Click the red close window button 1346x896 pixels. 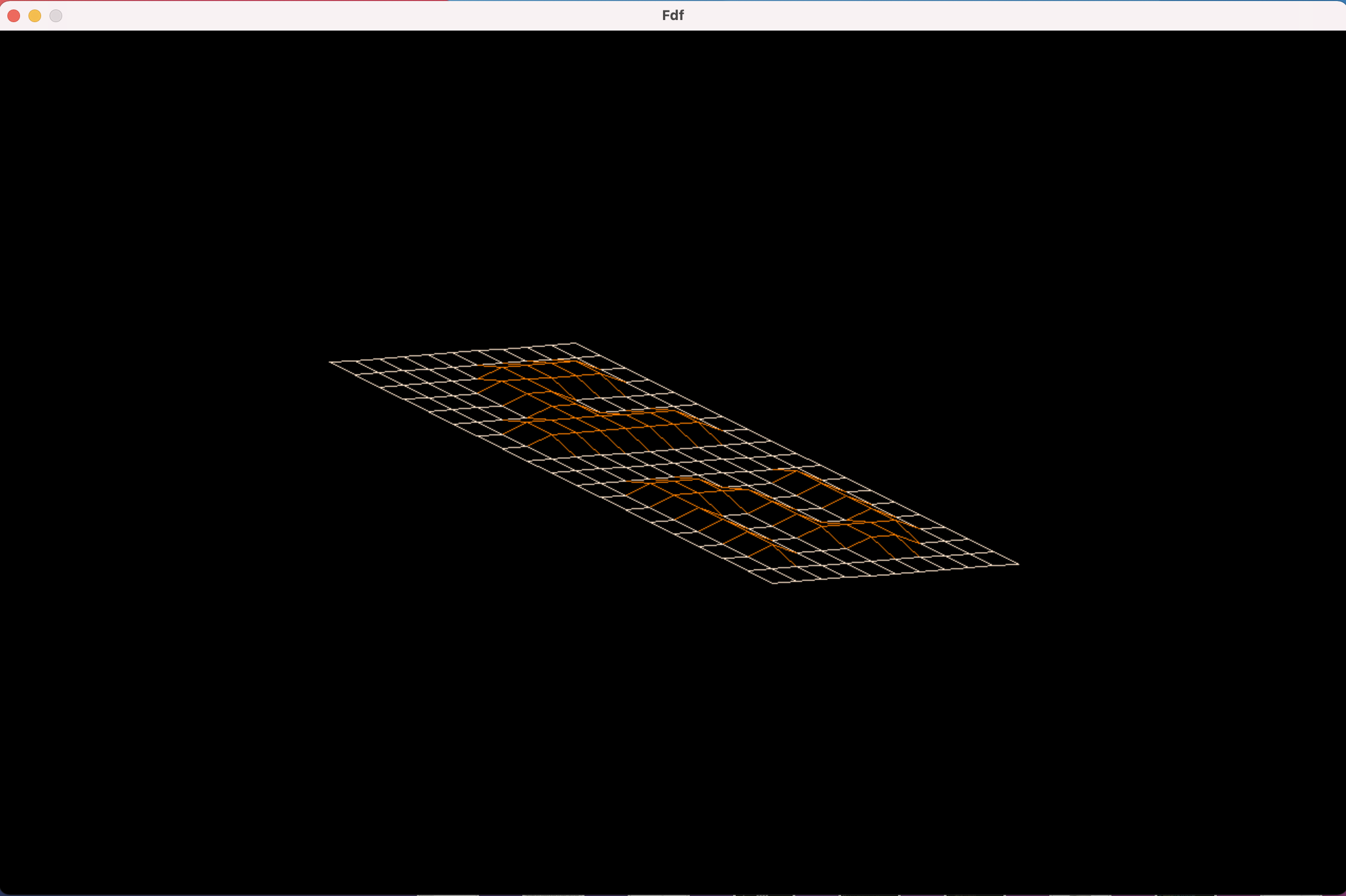14,16
